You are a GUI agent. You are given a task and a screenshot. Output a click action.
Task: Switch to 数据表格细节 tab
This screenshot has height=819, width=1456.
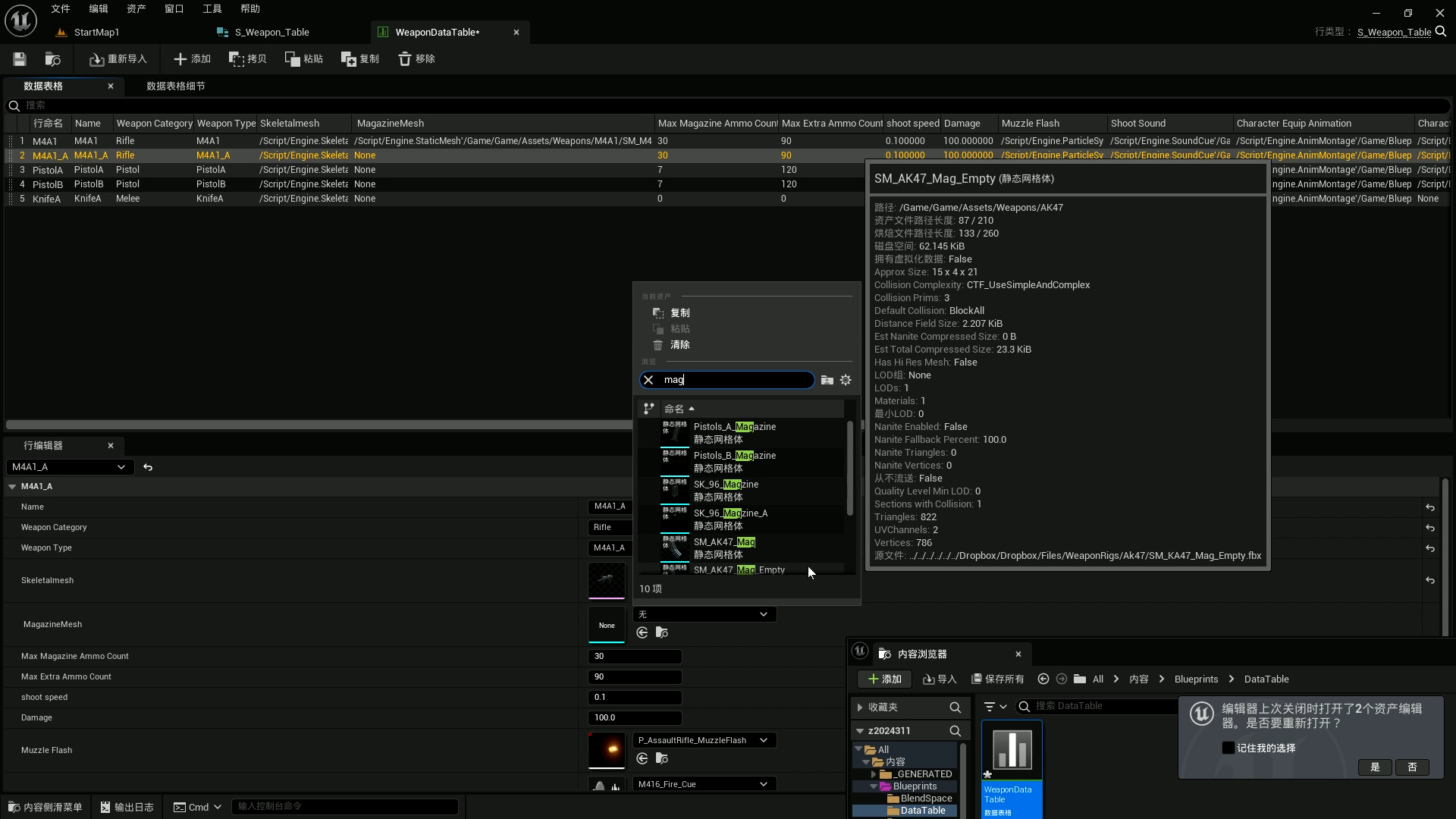(175, 86)
